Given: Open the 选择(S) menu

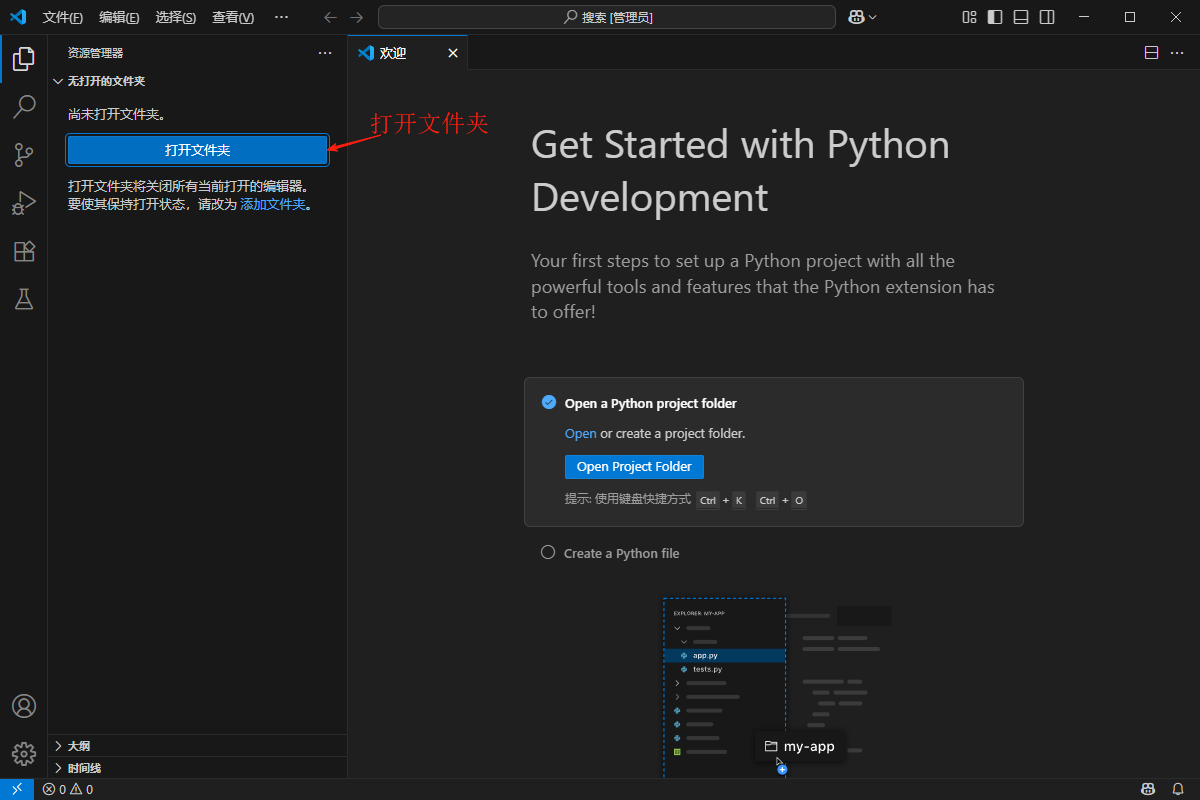Looking at the screenshot, I should click(176, 17).
